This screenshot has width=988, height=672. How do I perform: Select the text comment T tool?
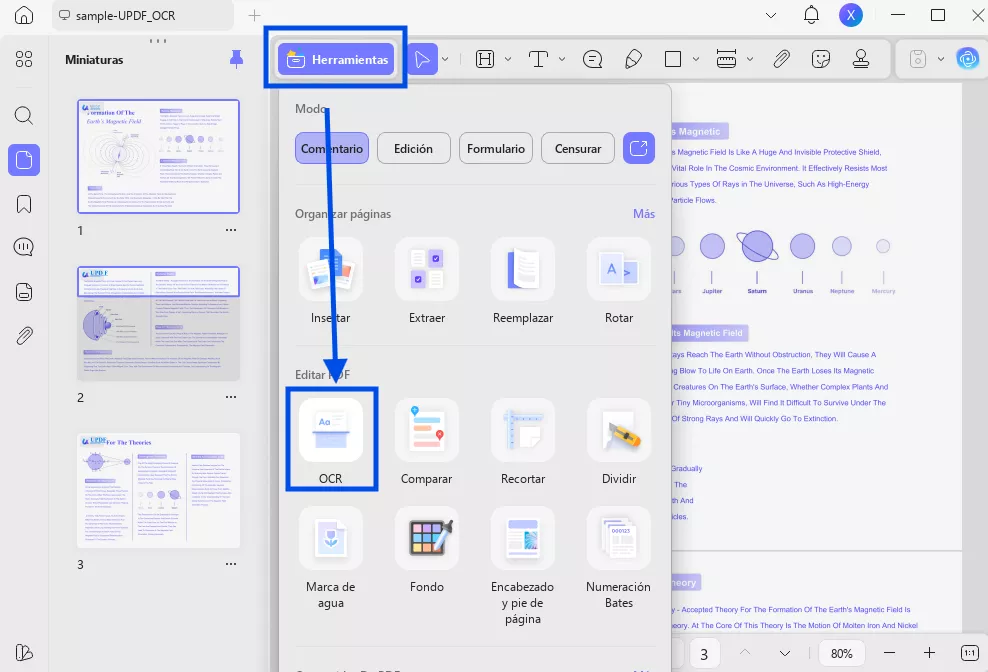538,59
